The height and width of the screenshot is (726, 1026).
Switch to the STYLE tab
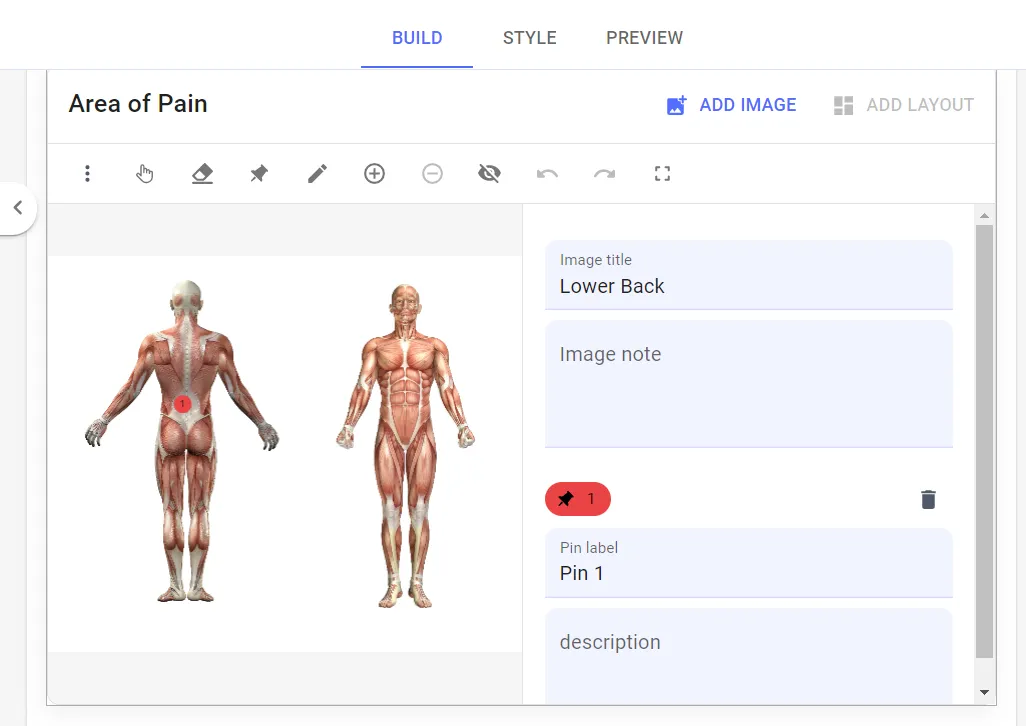pos(529,38)
